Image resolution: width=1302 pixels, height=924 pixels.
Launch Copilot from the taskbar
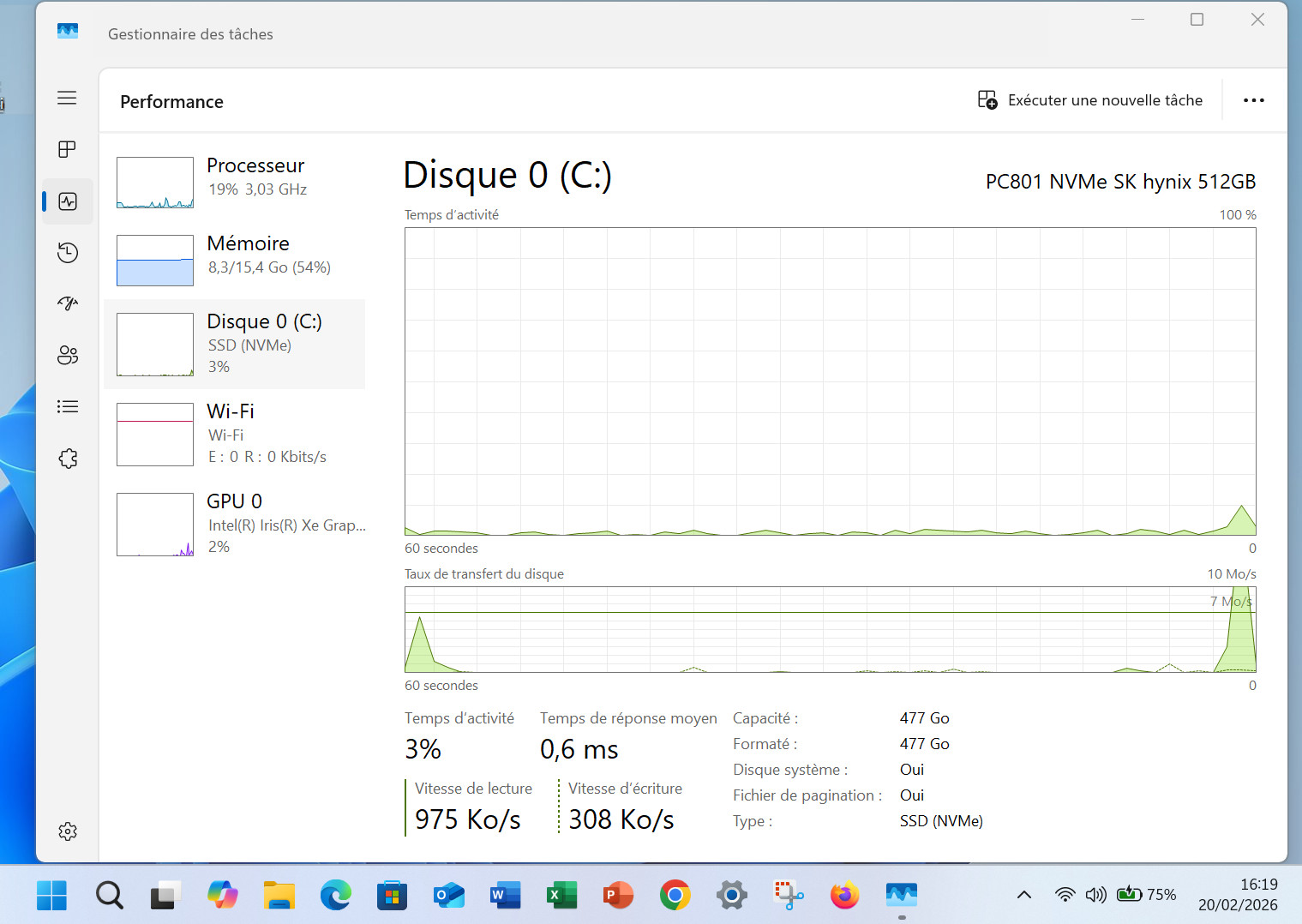[222, 896]
